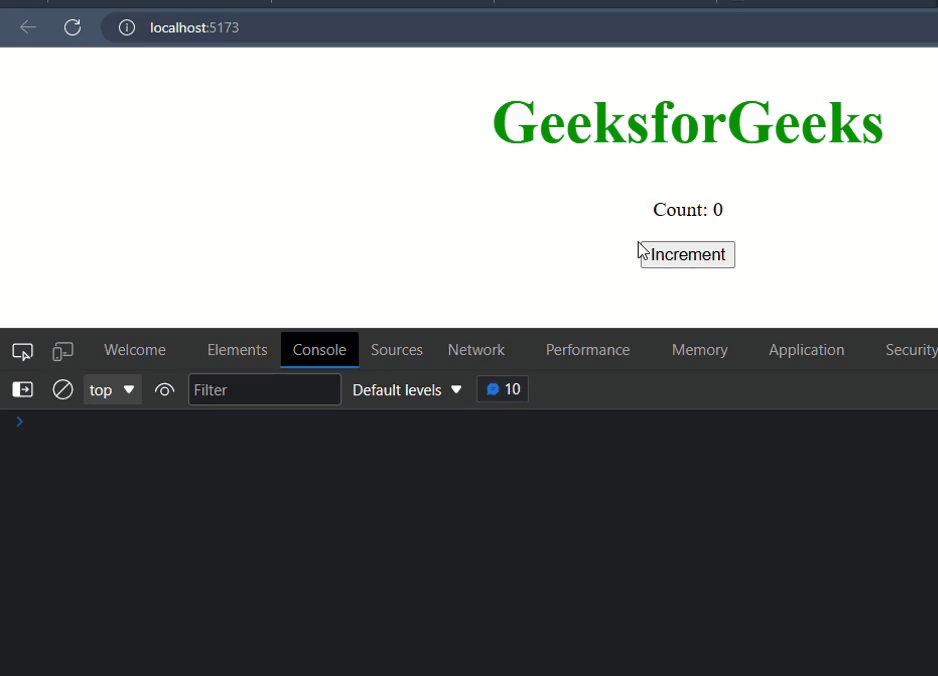Click the GeeksforGeeks heading
This screenshot has height=676, width=938.
(x=687, y=123)
